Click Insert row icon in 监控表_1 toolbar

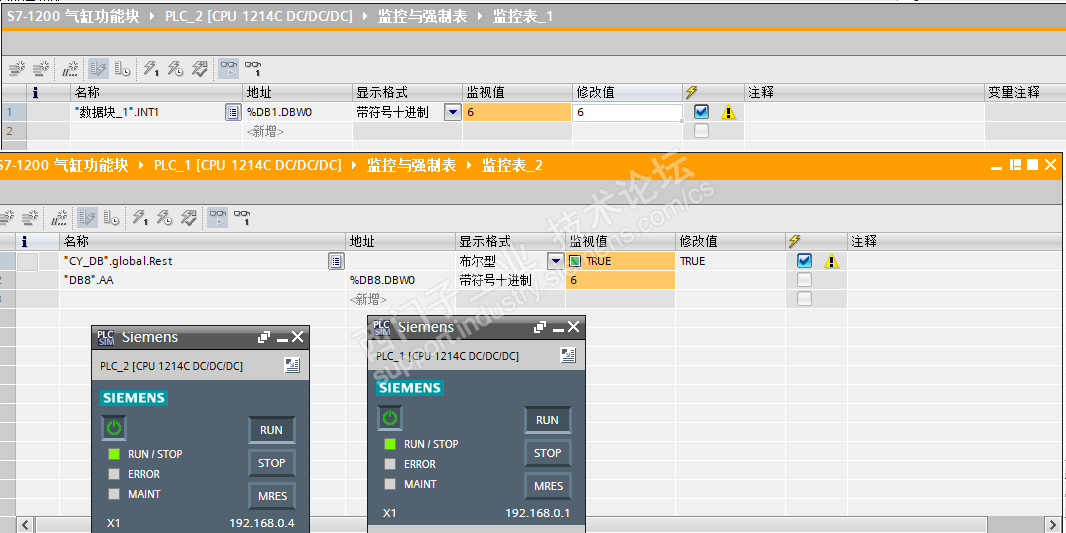[16, 69]
